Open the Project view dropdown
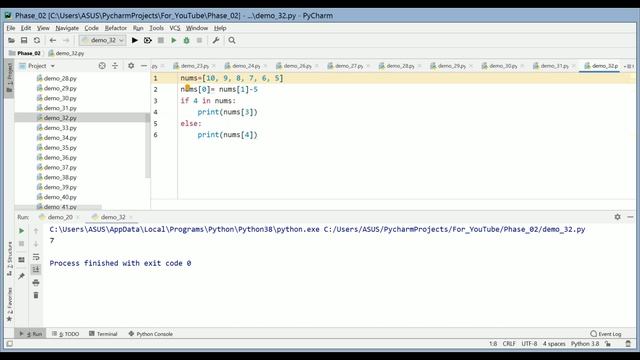 tap(37, 66)
